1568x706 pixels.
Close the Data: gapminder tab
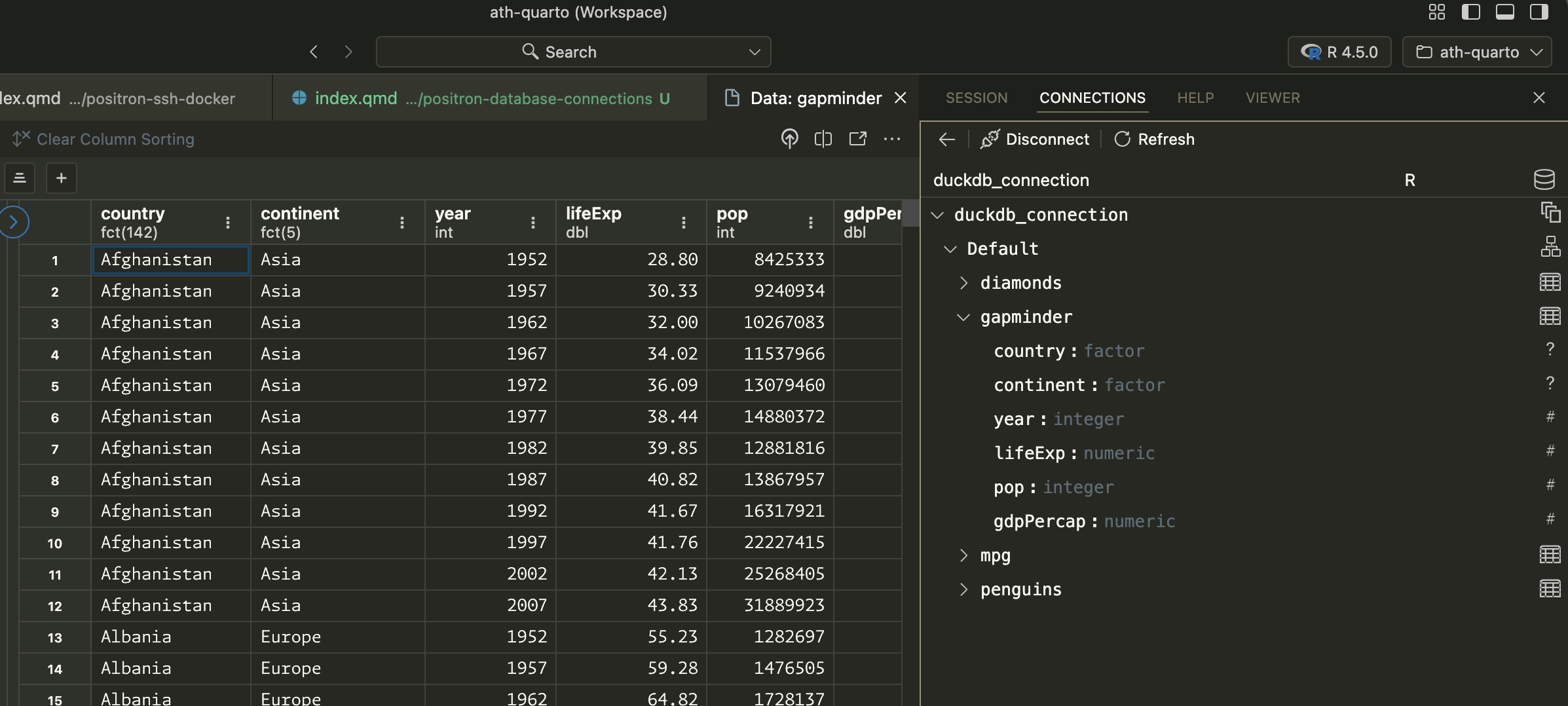point(901,98)
